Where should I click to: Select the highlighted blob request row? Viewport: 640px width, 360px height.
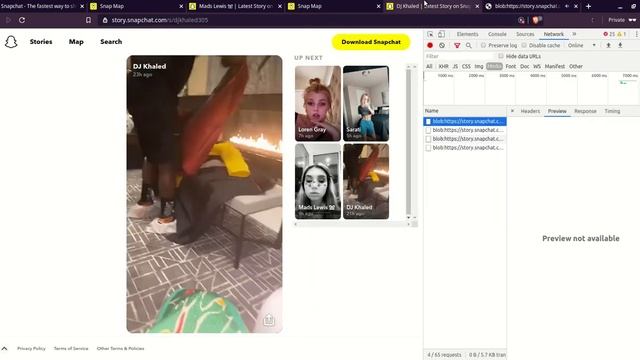pyautogui.click(x=465, y=121)
